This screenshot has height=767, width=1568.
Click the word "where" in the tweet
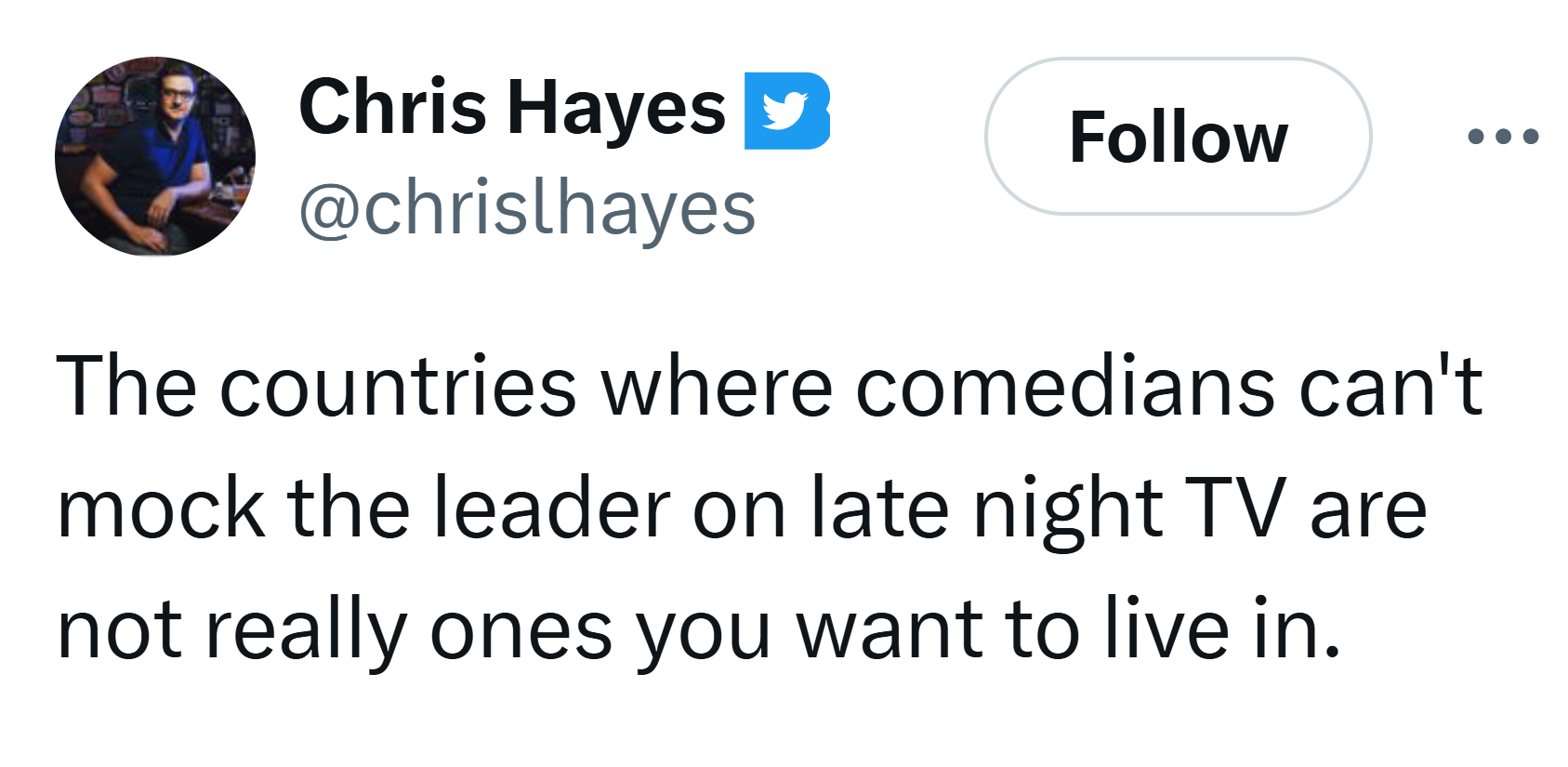coord(716,386)
